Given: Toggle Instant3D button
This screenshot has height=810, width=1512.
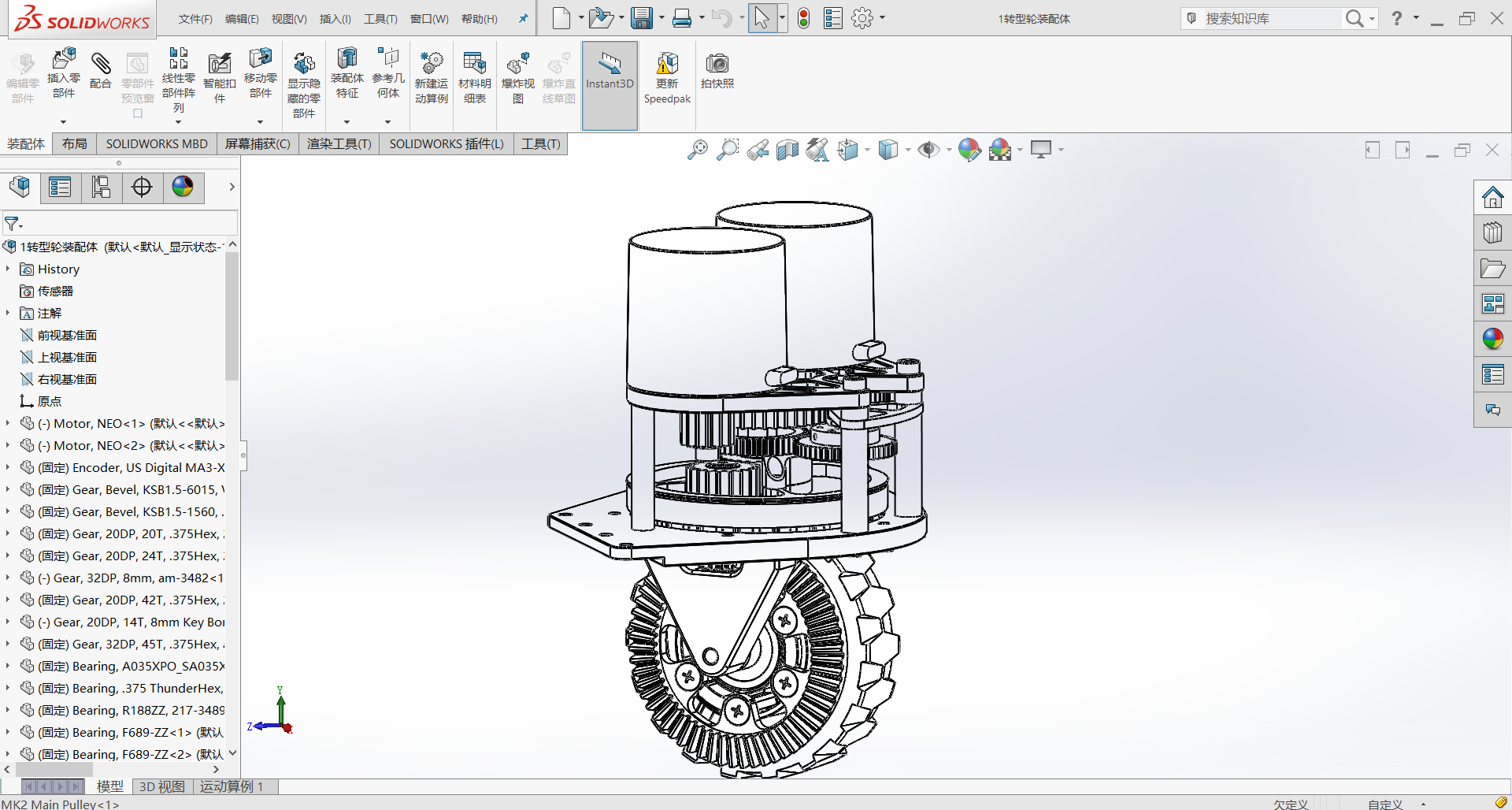Looking at the screenshot, I should tap(610, 86).
